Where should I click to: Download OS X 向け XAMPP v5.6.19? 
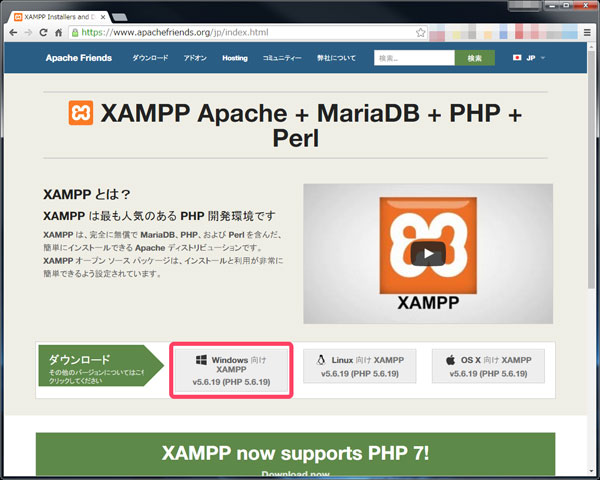pos(488,366)
